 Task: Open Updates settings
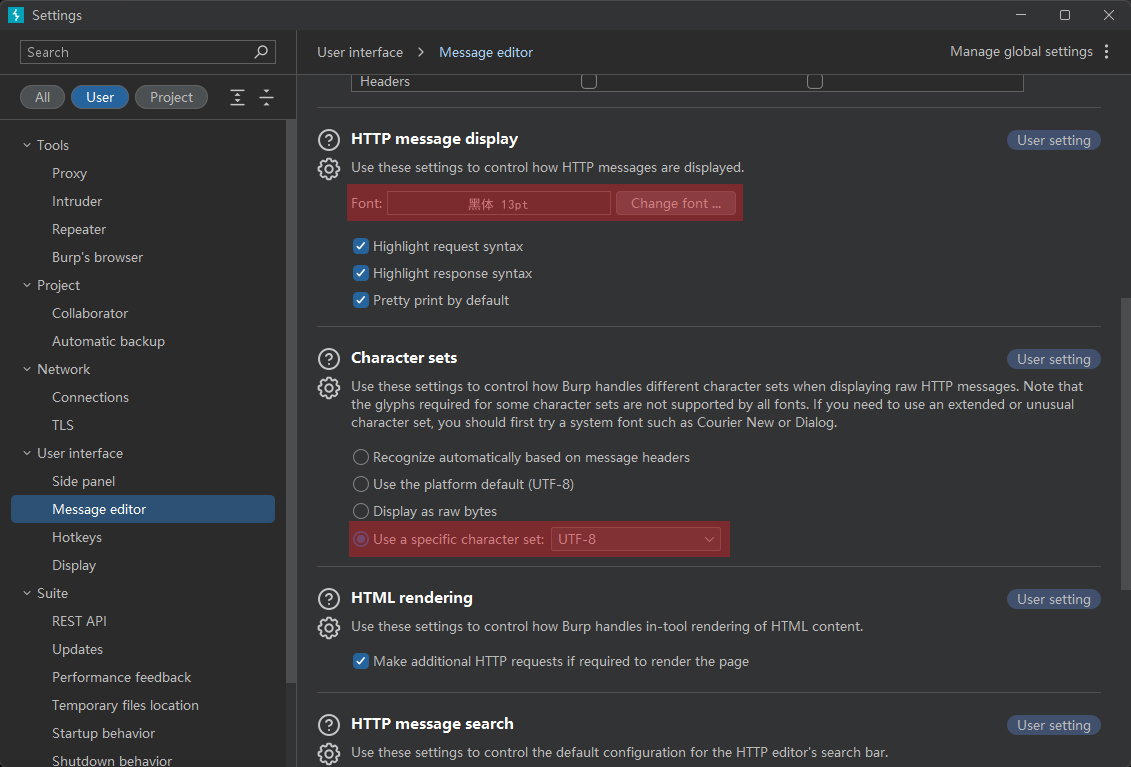coord(77,649)
